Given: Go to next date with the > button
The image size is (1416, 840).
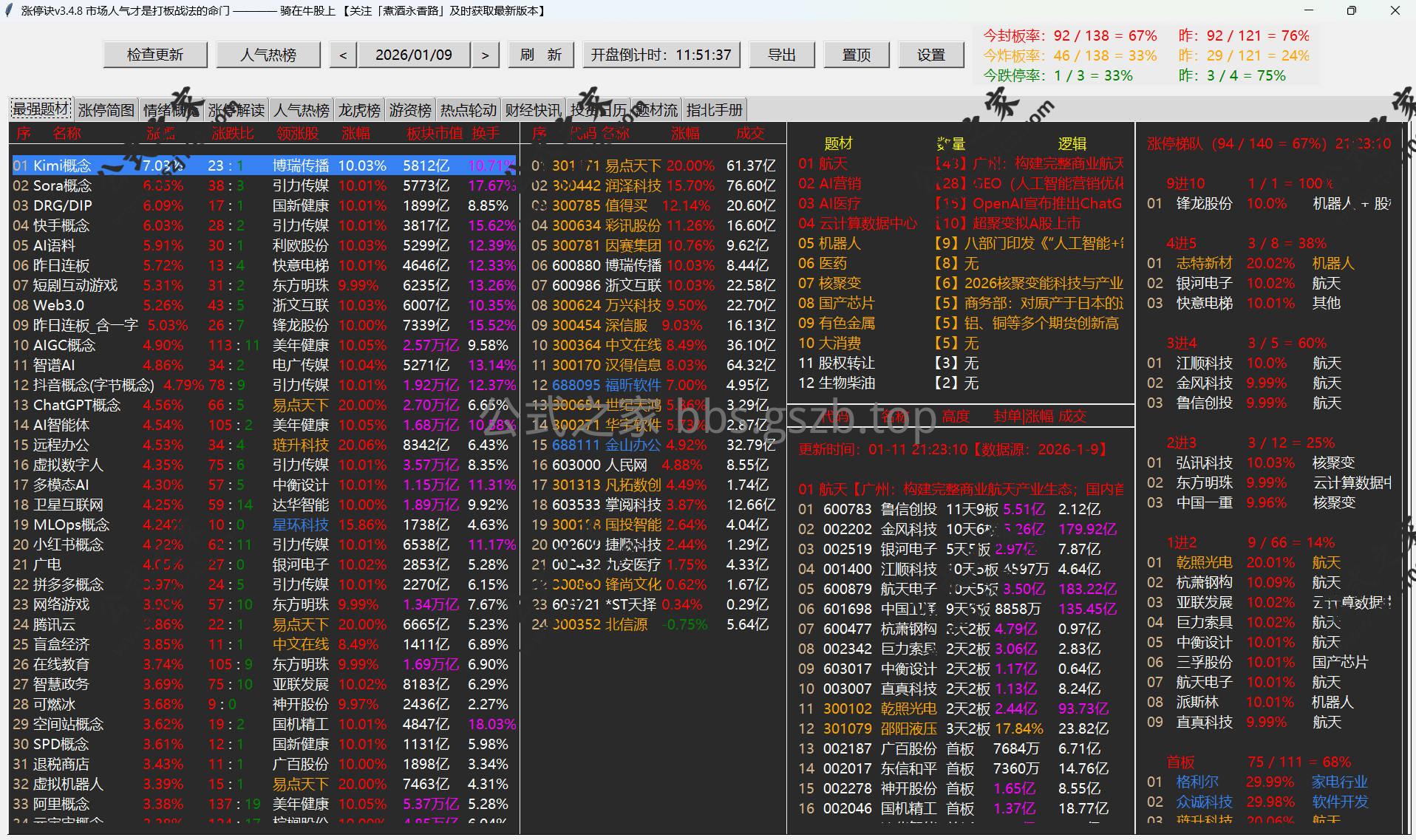Looking at the screenshot, I should 485,55.
